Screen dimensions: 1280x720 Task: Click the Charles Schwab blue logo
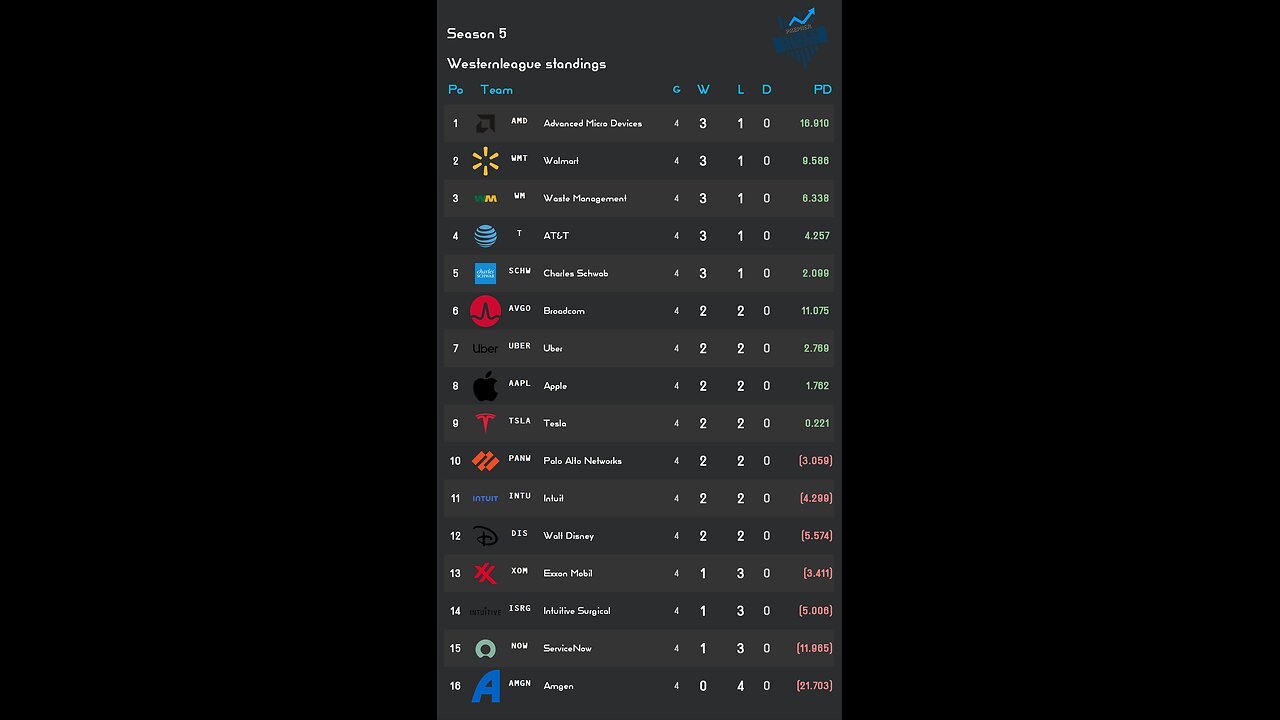(x=485, y=273)
